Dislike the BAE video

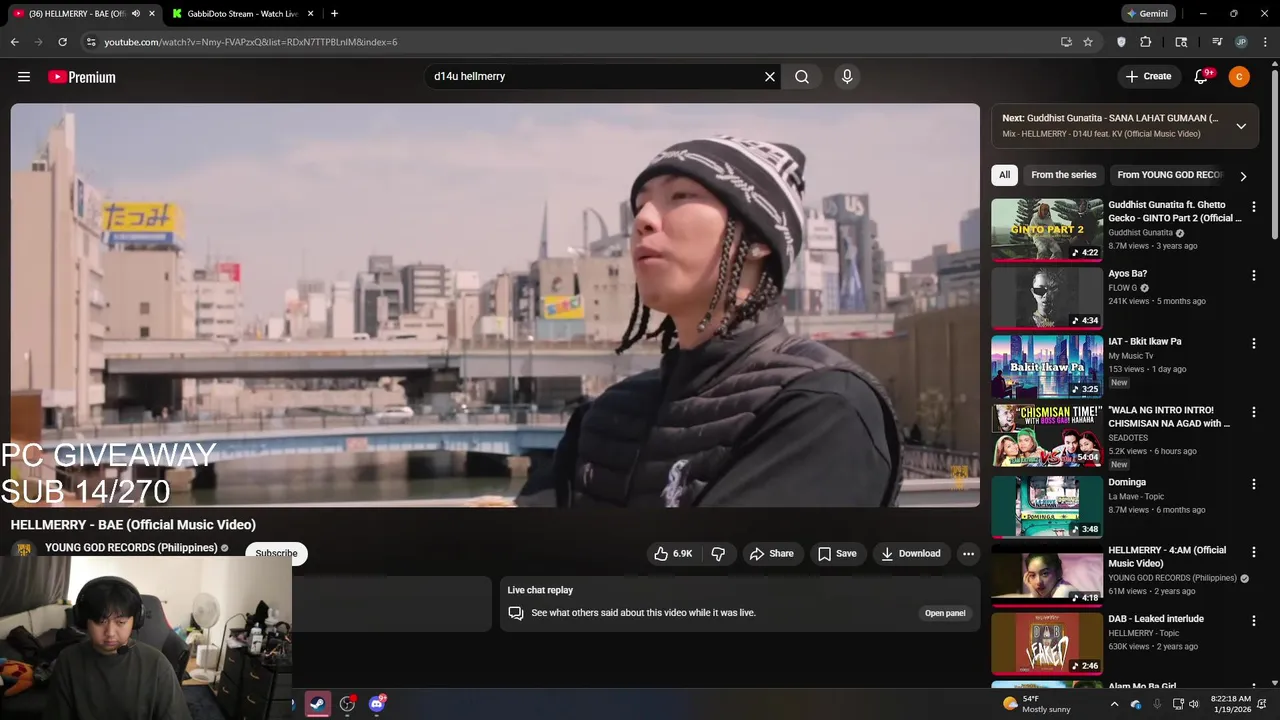click(x=718, y=554)
